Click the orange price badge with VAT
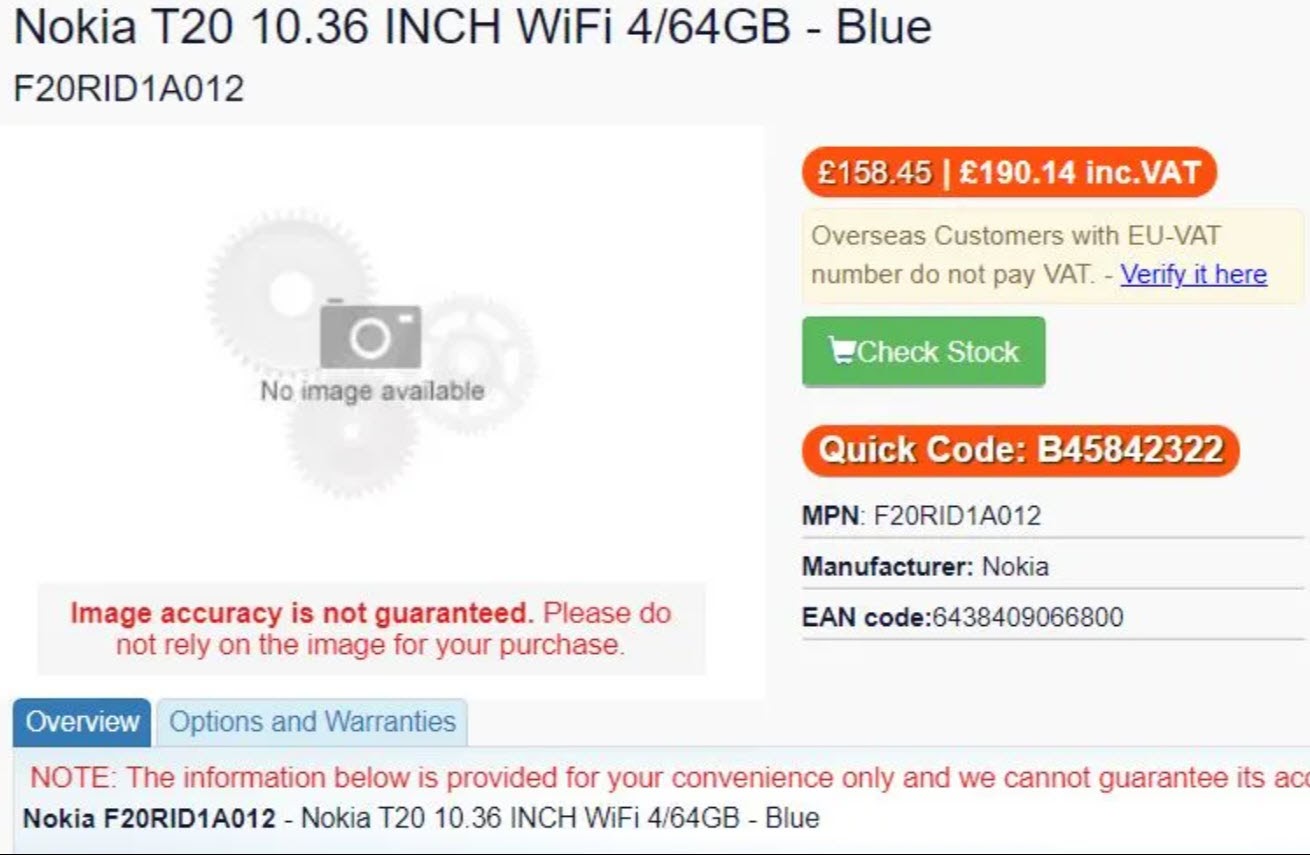Viewport: 1310px width, 855px height. point(1009,172)
